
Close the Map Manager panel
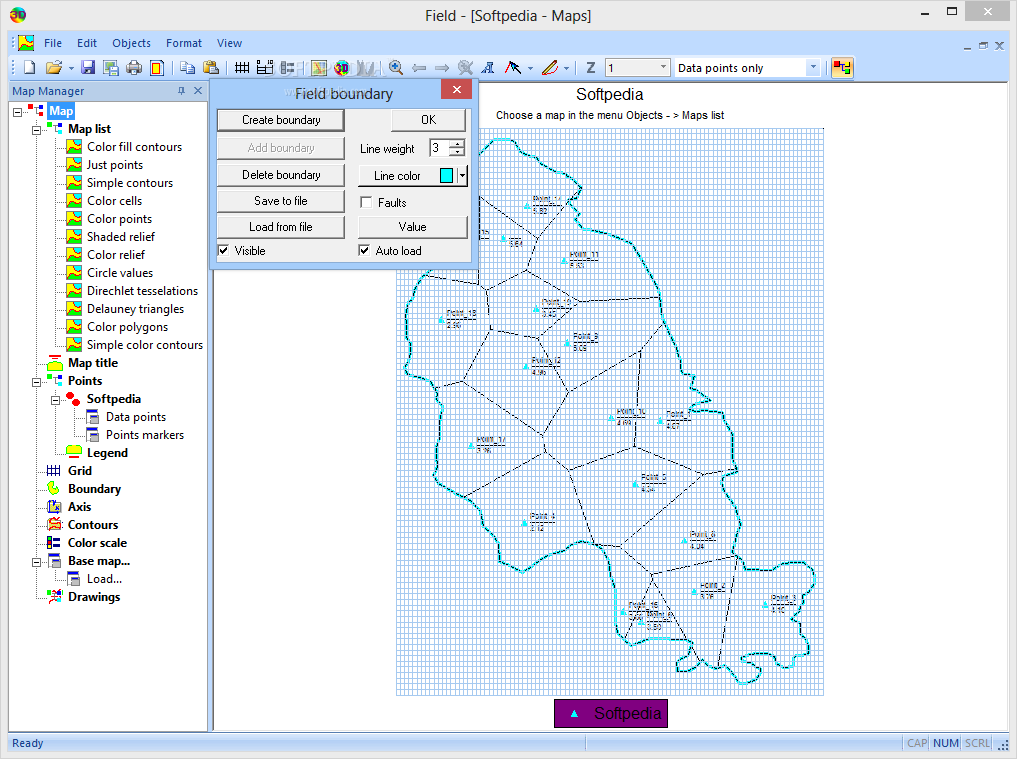click(x=198, y=91)
